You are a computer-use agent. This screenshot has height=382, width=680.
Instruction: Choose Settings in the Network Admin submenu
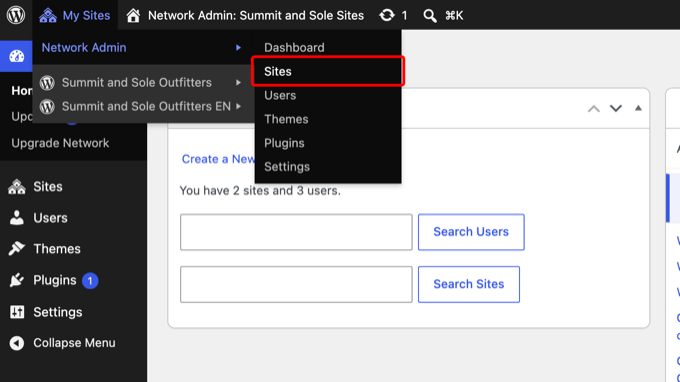(287, 167)
